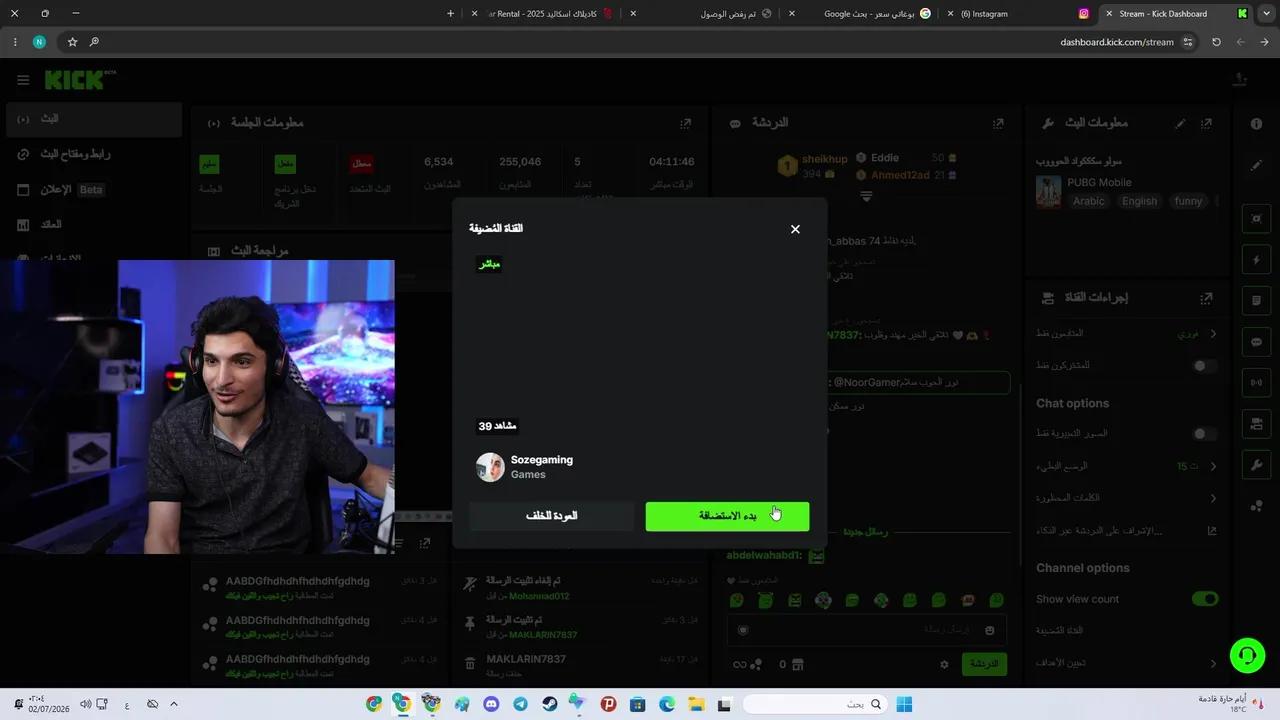Click the shop icon below chat input
The height and width of the screenshot is (720, 1280).
pyautogui.click(x=797, y=664)
